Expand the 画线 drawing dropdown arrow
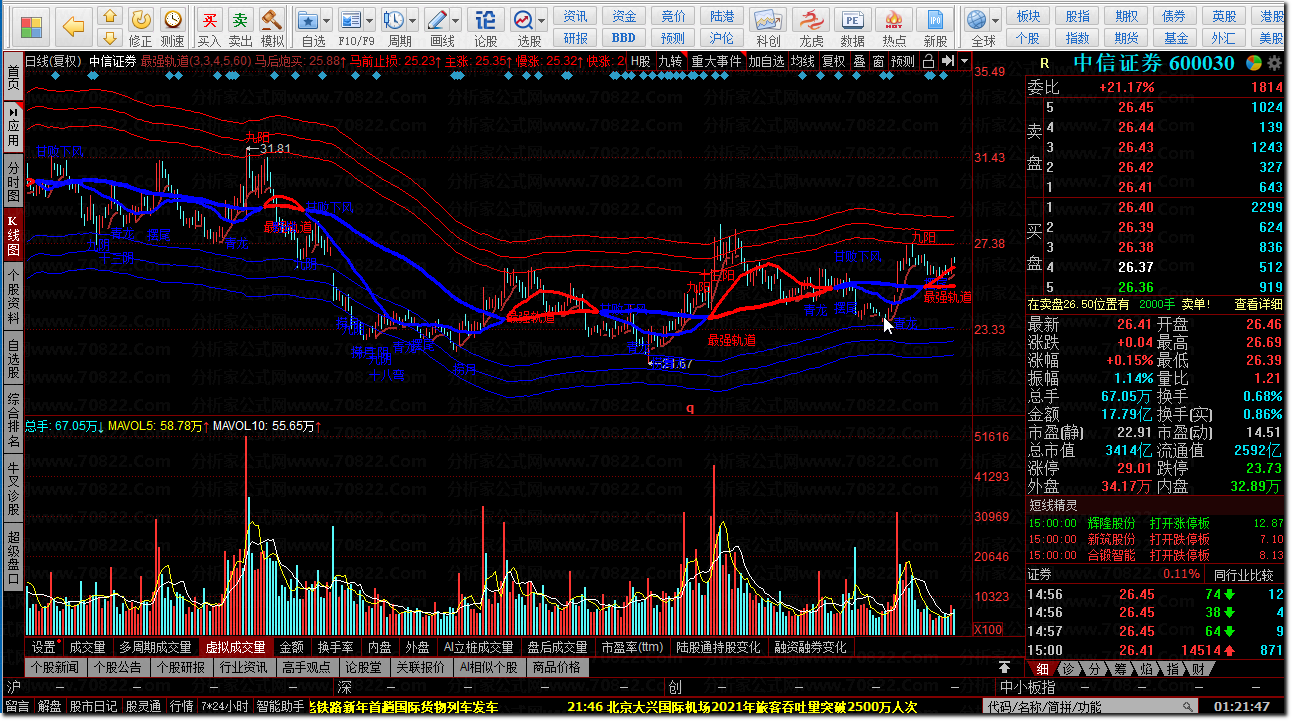The image size is (1293, 721). tap(456, 19)
